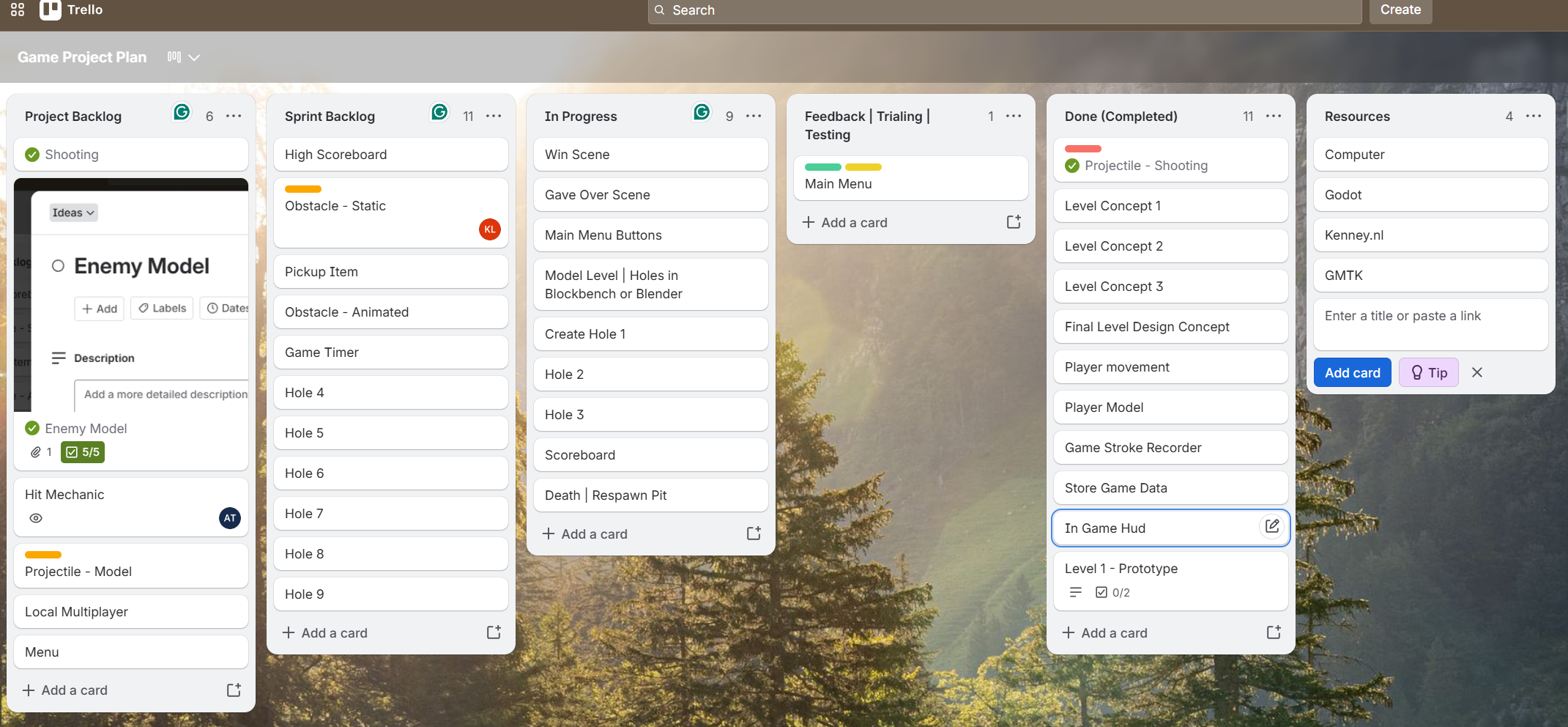This screenshot has height=727, width=1568.
Task: Cancel adding card in Resources
Action: click(1477, 372)
